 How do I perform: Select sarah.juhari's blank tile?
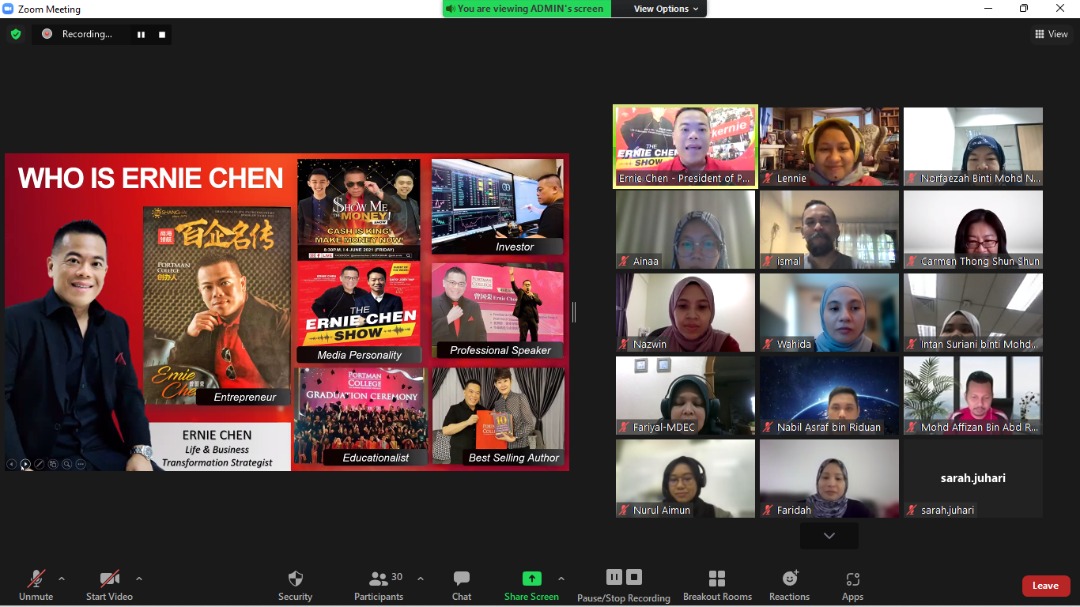tap(973, 479)
